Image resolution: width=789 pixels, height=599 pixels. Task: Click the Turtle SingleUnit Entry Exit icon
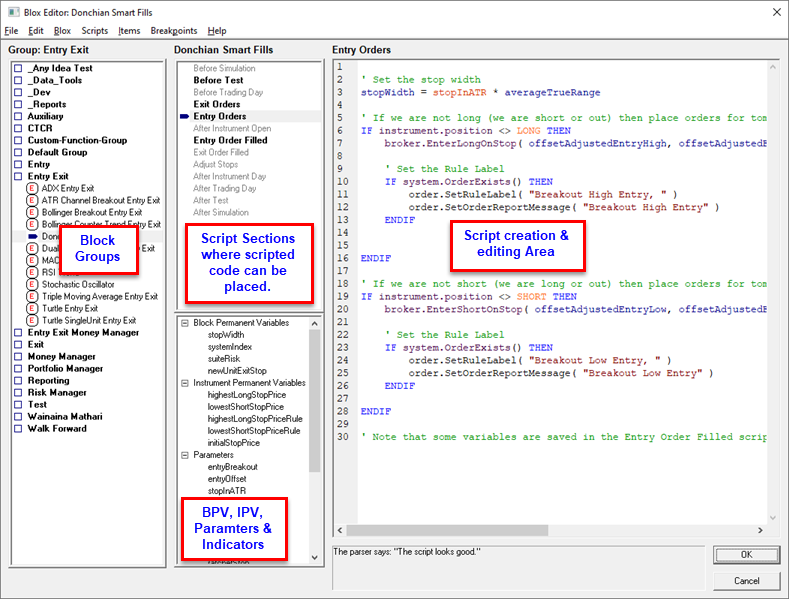33,320
